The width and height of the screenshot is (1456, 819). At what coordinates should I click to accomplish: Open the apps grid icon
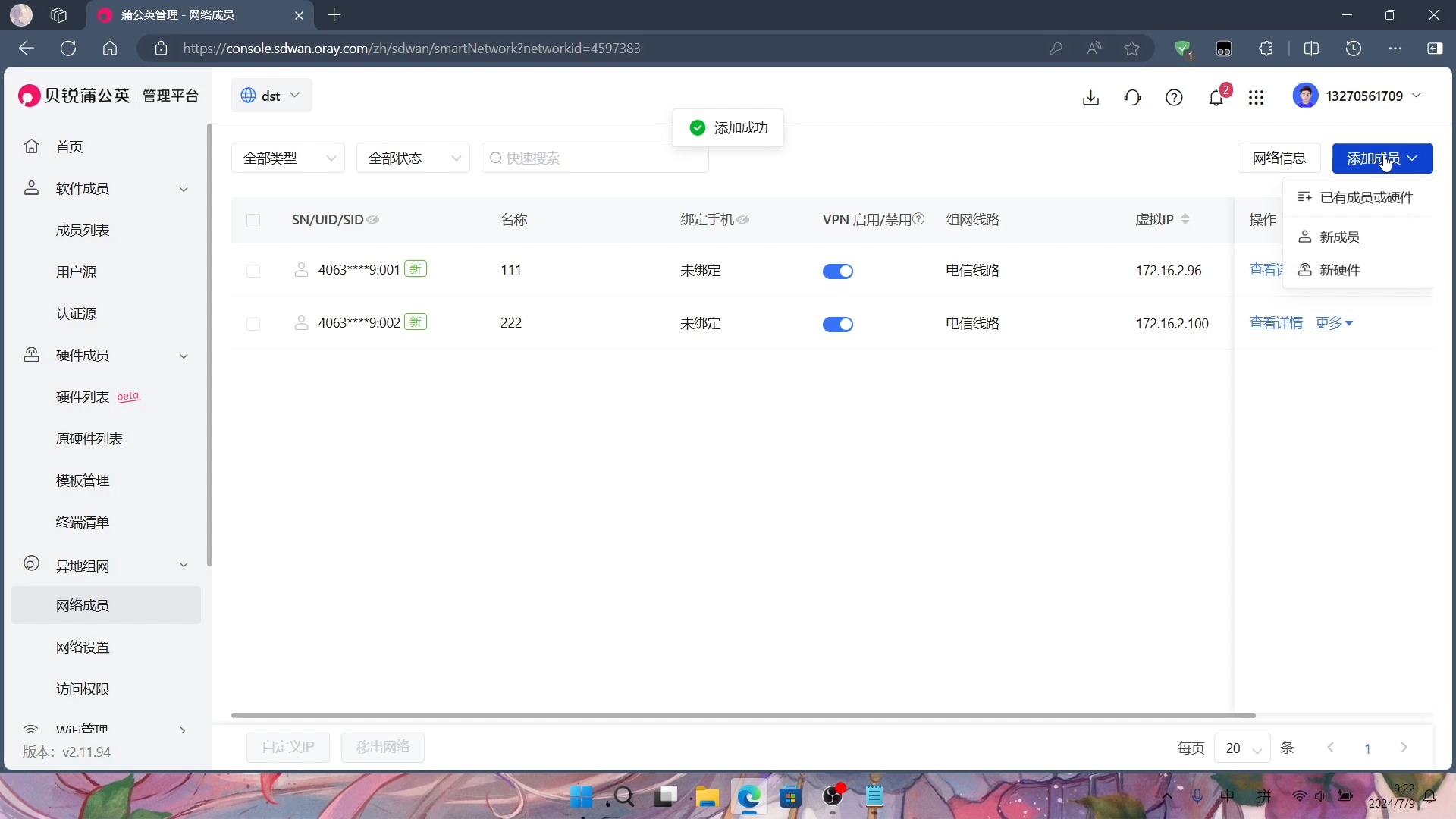[1256, 97]
